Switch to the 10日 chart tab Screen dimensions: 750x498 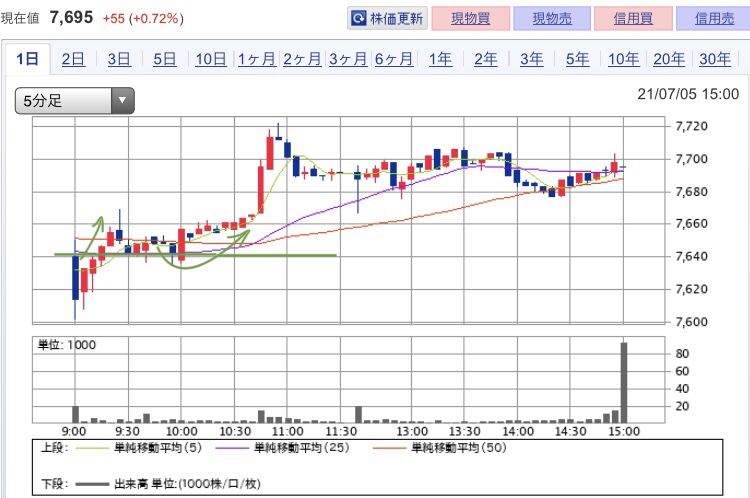(x=210, y=59)
